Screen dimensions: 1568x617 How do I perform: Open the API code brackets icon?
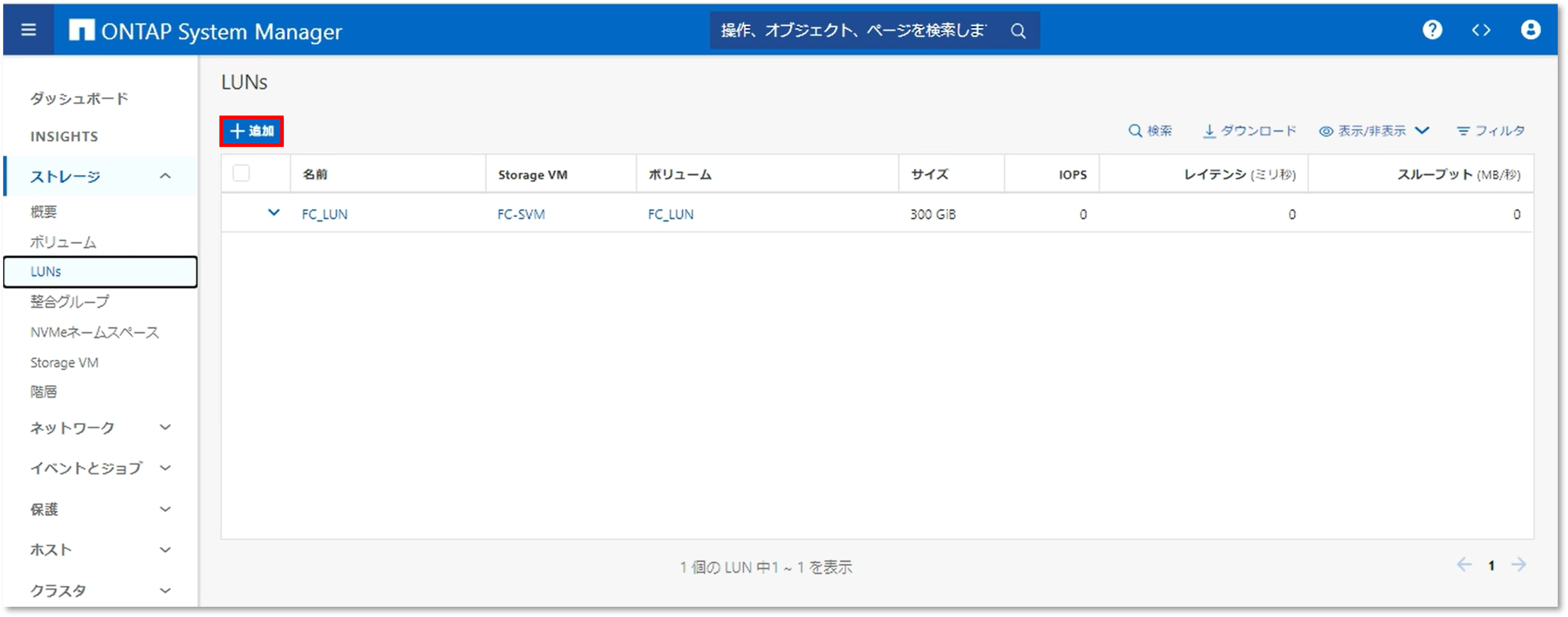(x=1481, y=30)
